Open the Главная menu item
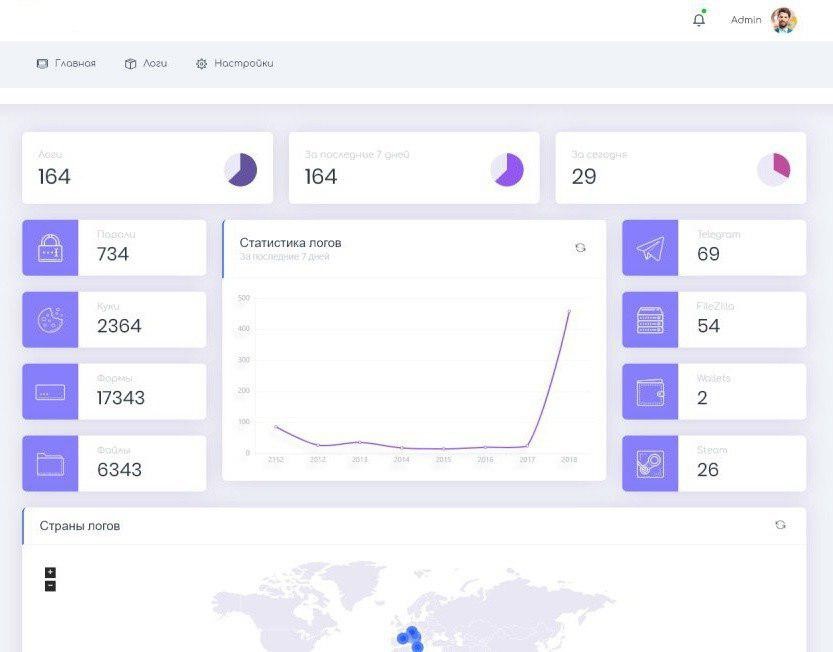Viewport: 833px width, 652px height. [66, 63]
